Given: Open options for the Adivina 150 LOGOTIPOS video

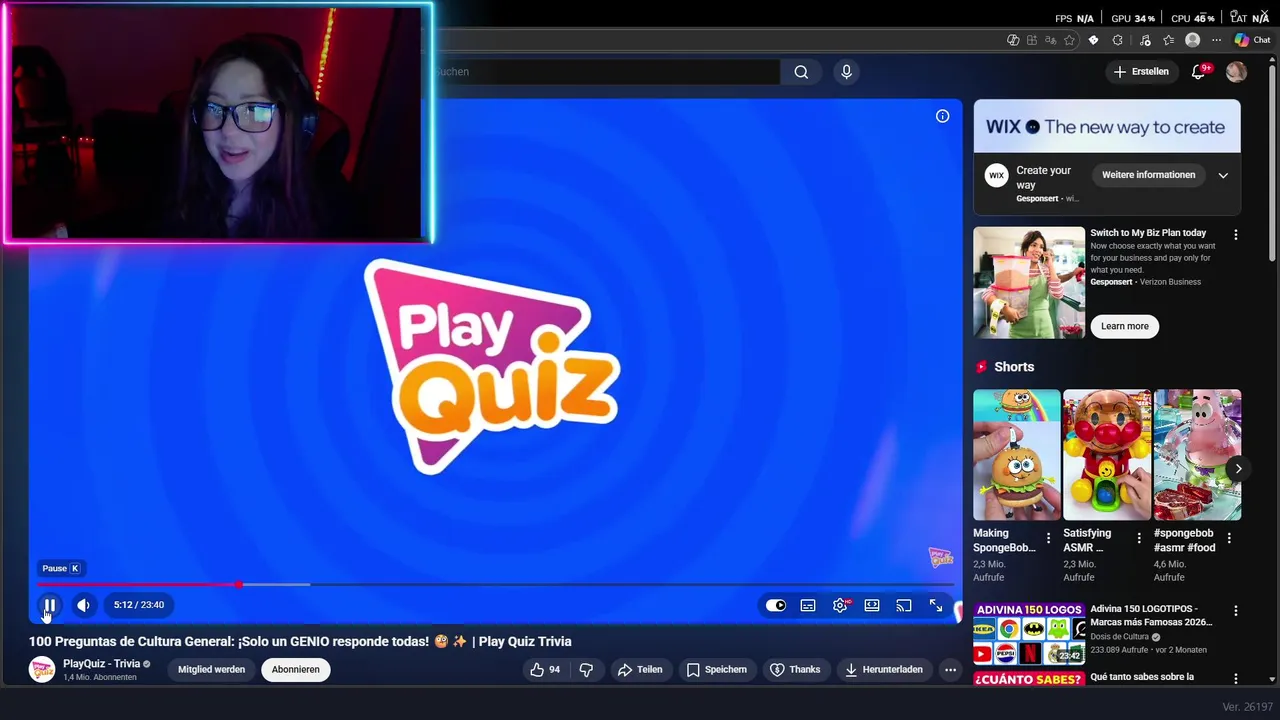Looking at the screenshot, I should pyautogui.click(x=1236, y=611).
